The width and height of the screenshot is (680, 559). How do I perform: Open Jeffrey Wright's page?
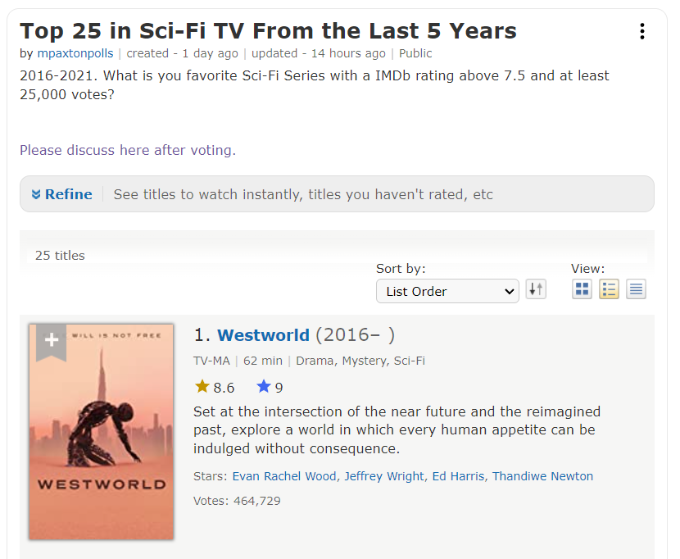(x=384, y=476)
